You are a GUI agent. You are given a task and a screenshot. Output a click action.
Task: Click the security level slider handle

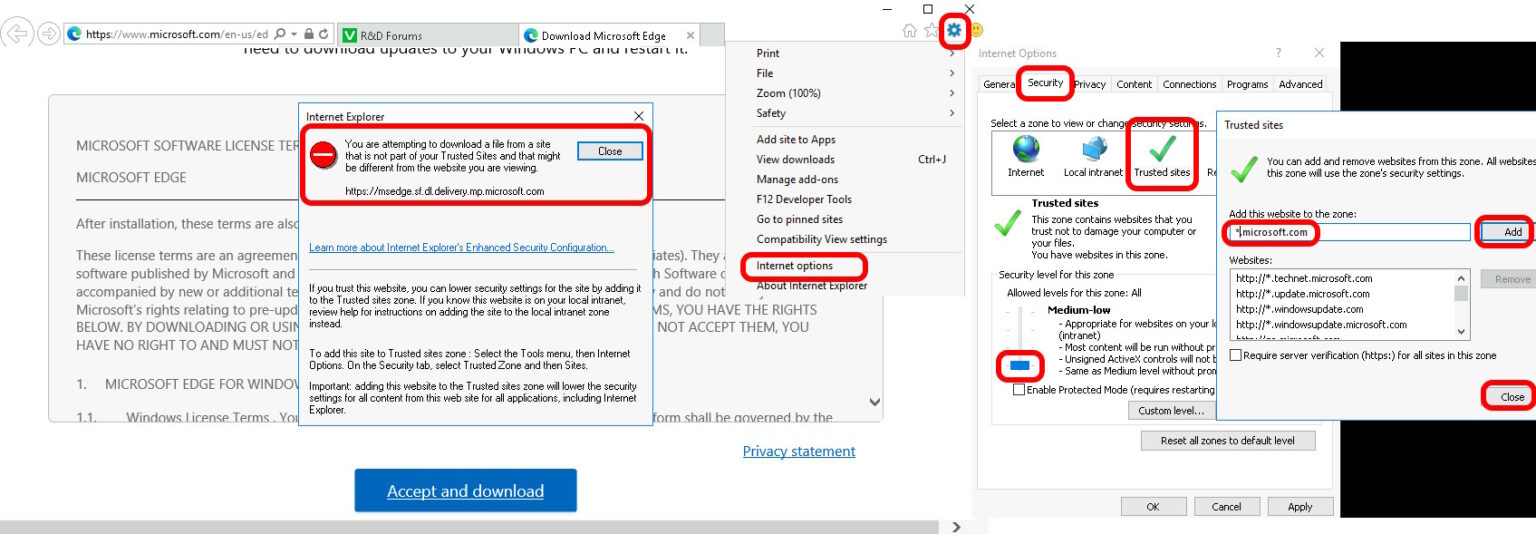tap(1019, 366)
